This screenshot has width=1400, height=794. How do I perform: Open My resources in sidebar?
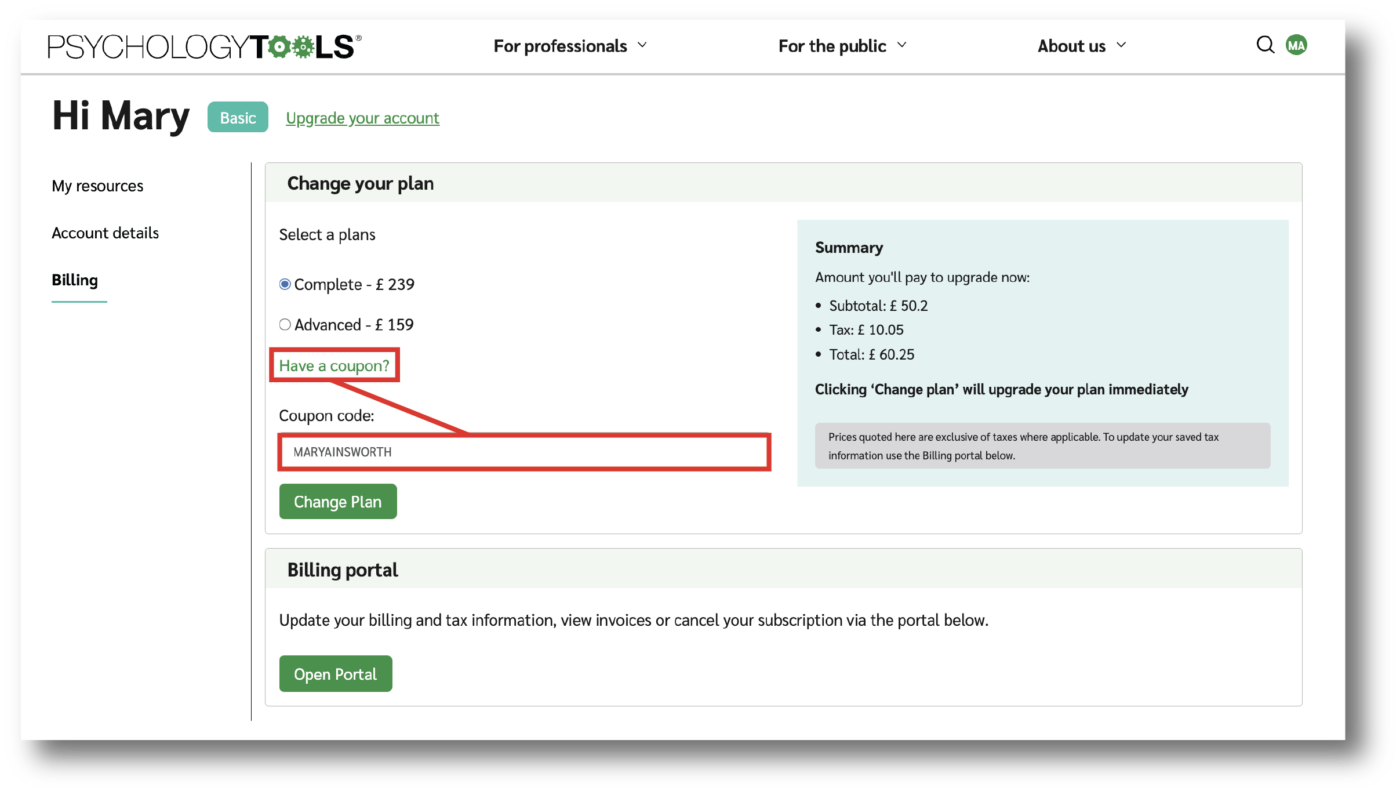[97, 186]
